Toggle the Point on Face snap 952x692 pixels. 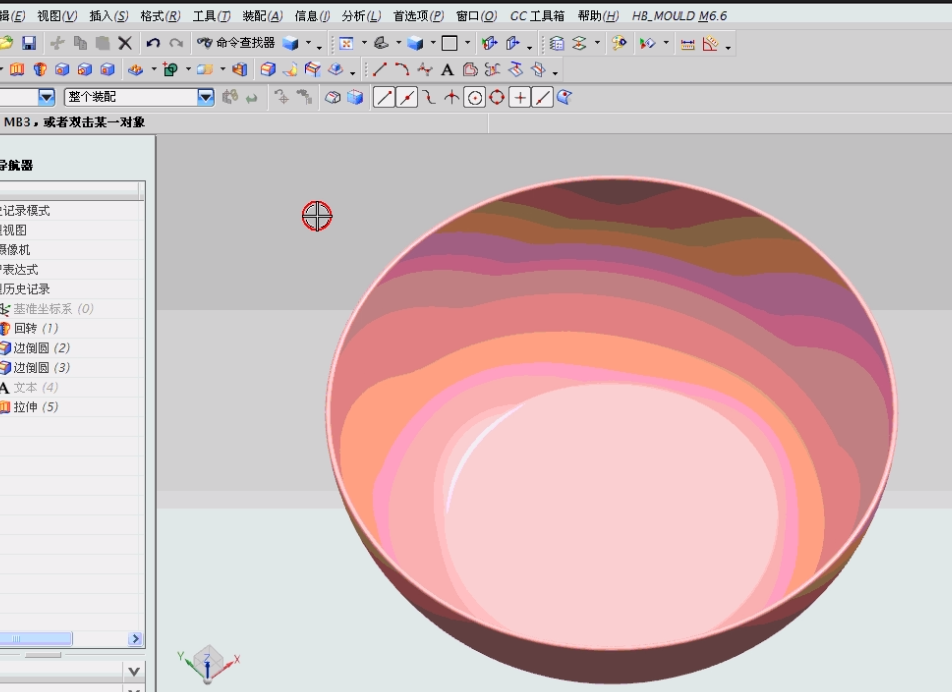565,97
